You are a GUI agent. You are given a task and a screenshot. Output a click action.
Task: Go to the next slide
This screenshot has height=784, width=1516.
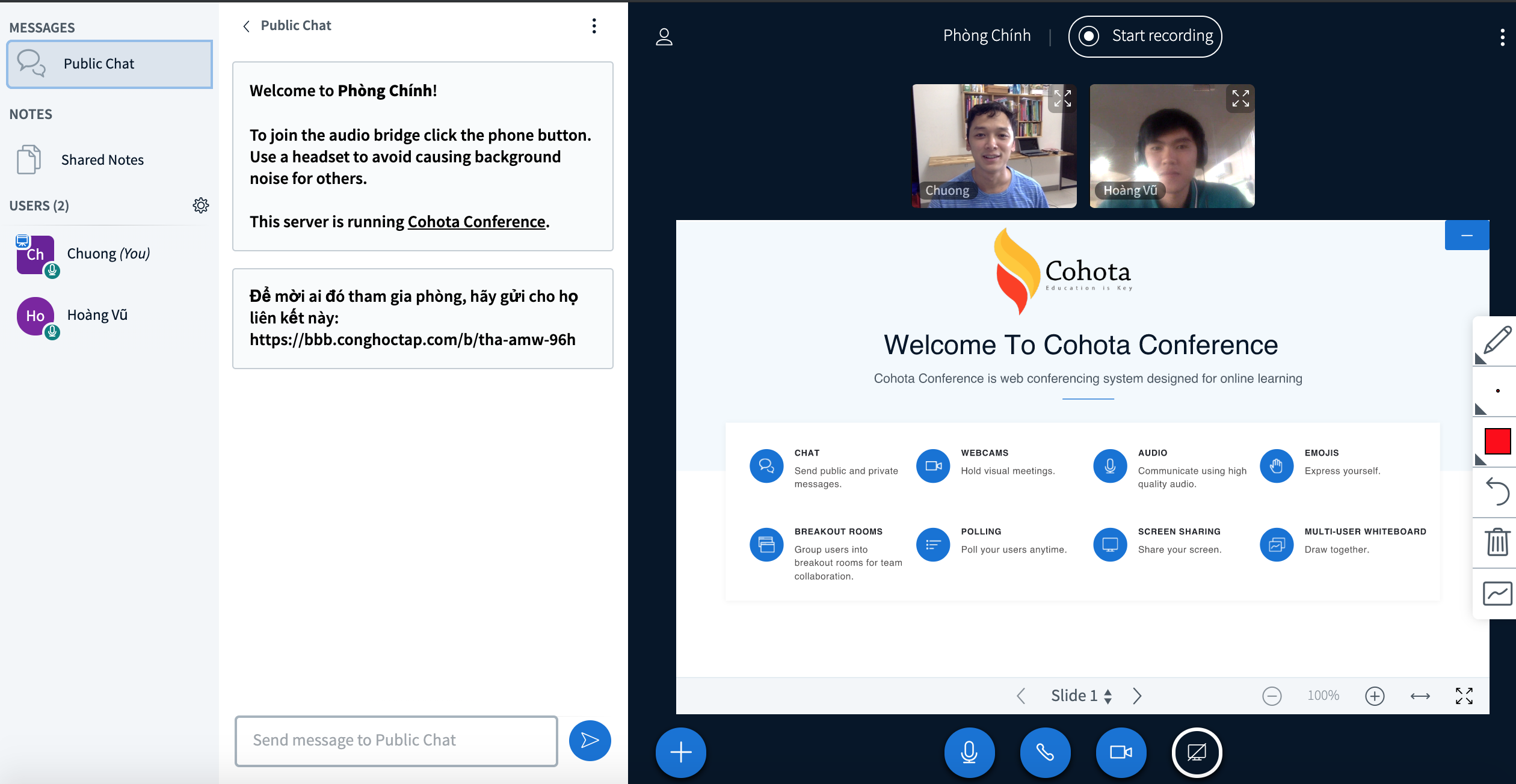click(x=1136, y=696)
